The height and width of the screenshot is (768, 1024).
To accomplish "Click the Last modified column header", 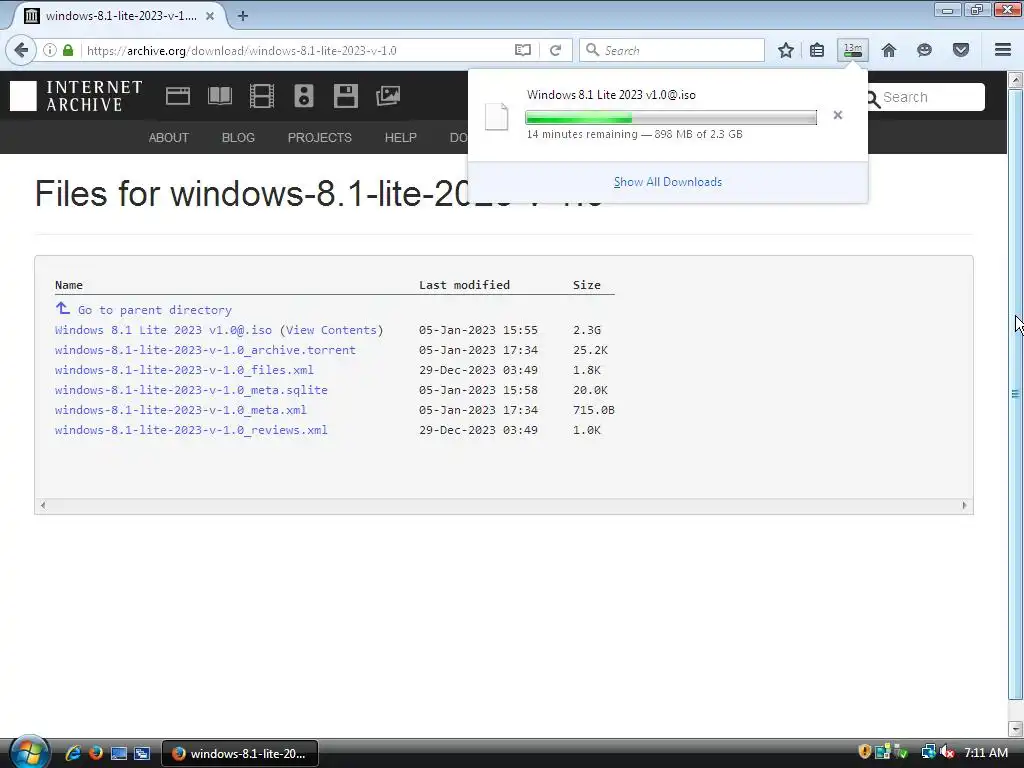I will click(x=464, y=285).
